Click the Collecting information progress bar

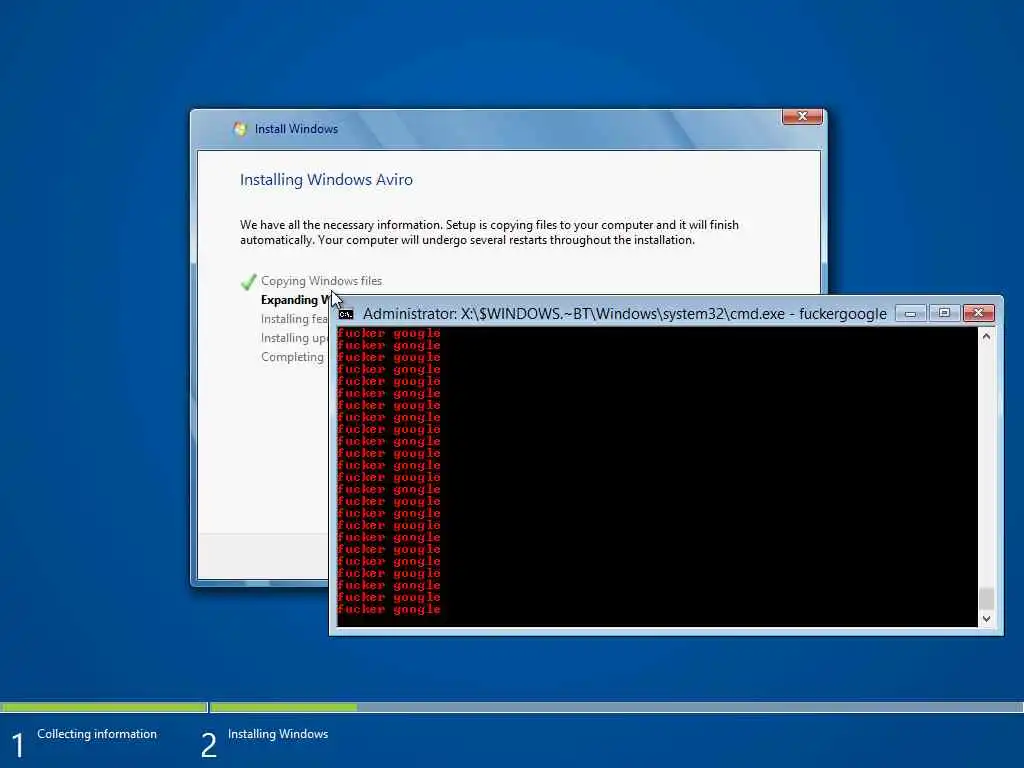(x=104, y=707)
